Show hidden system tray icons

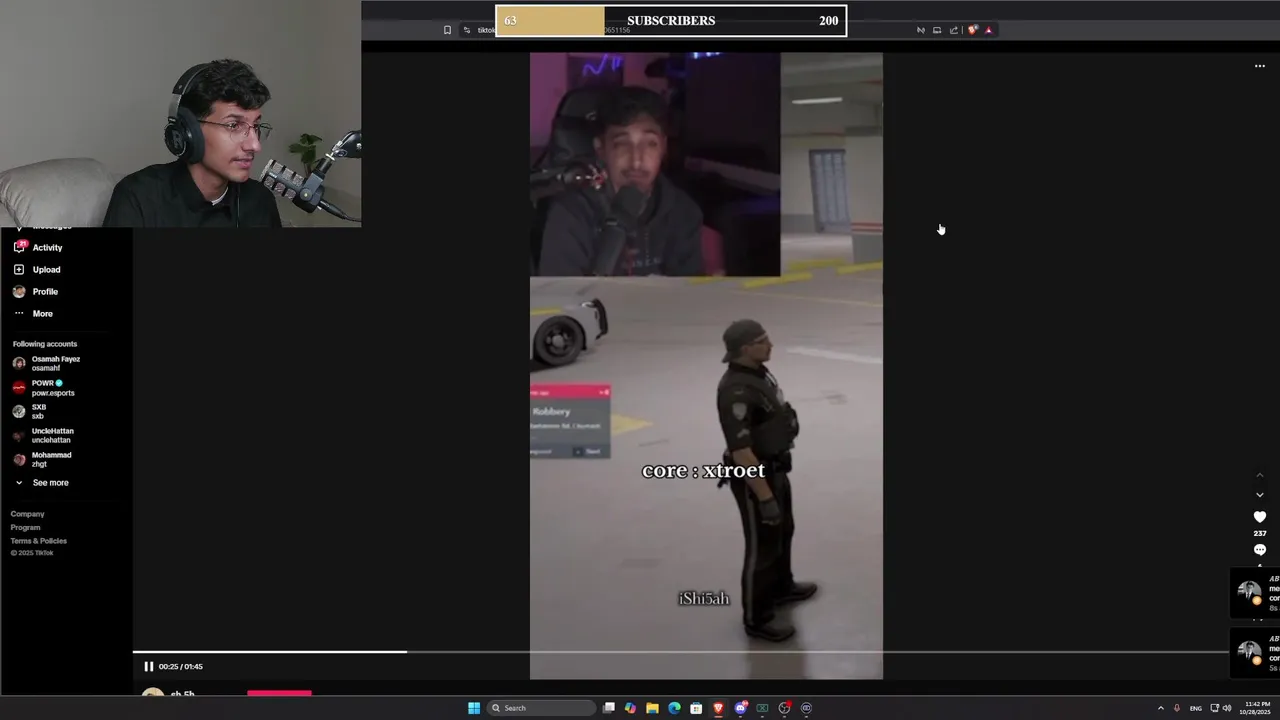pos(1160,708)
